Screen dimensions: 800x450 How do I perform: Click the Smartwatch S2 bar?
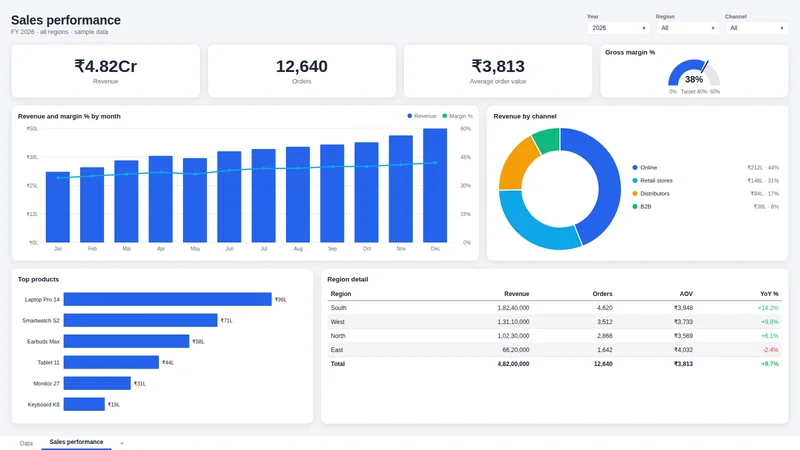(140, 320)
